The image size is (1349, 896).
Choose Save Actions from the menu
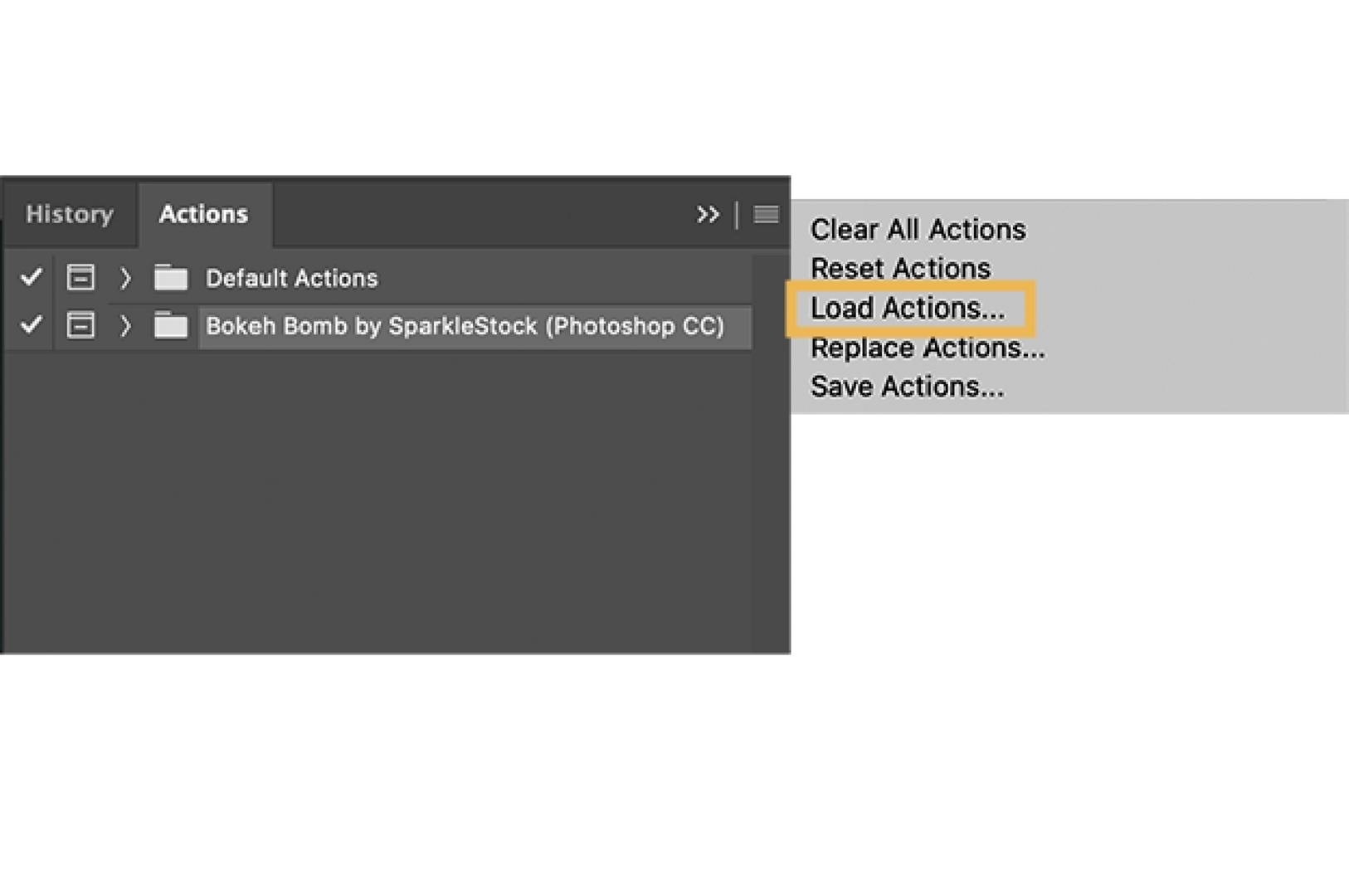pyautogui.click(x=907, y=386)
